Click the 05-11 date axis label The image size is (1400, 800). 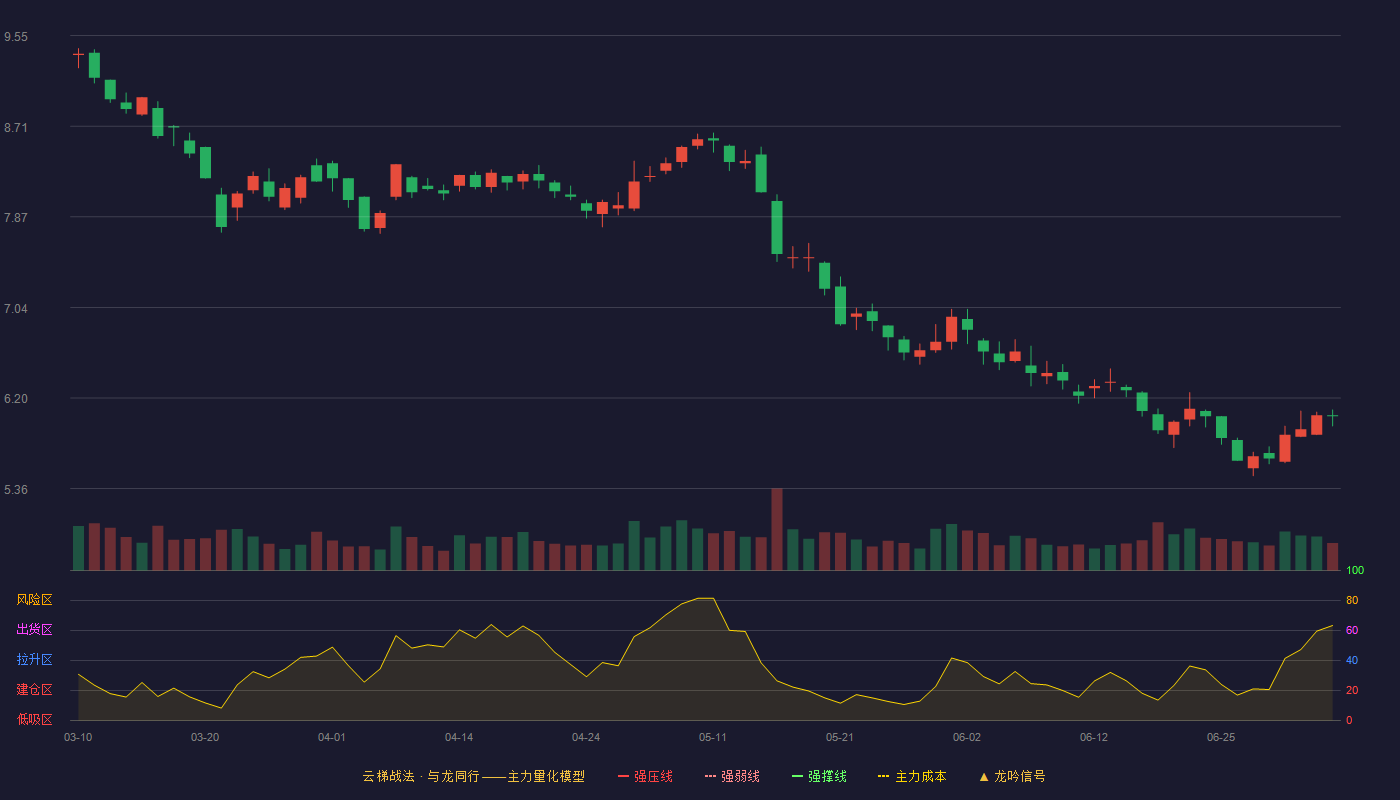pos(713,737)
